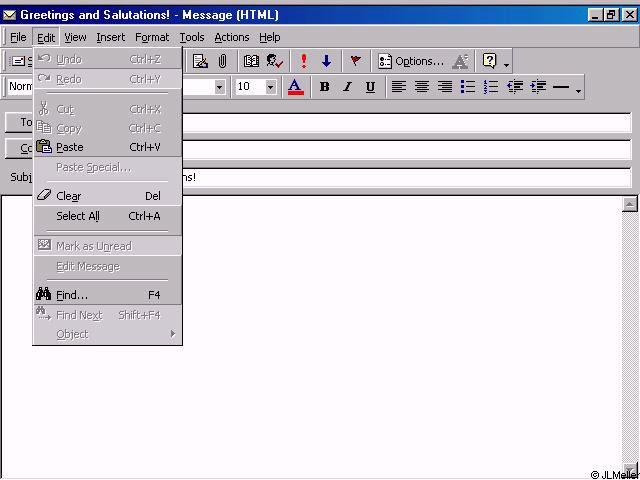This screenshot has height=480, width=640.
Task: Decrease indent icon
Action: 515,87
